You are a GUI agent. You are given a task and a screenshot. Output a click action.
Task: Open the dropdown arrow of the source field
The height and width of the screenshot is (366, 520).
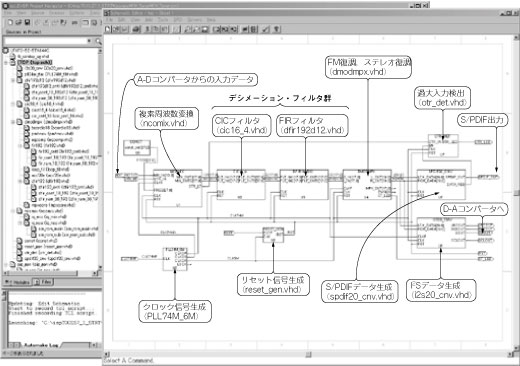[89, 41]
